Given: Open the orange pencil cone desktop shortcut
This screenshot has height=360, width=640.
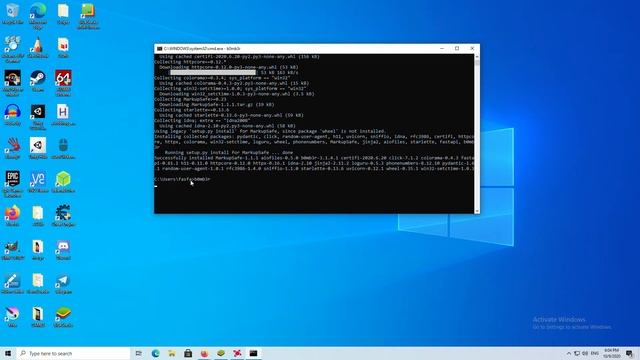Looking at the screenshot, I should pos(38,47).
